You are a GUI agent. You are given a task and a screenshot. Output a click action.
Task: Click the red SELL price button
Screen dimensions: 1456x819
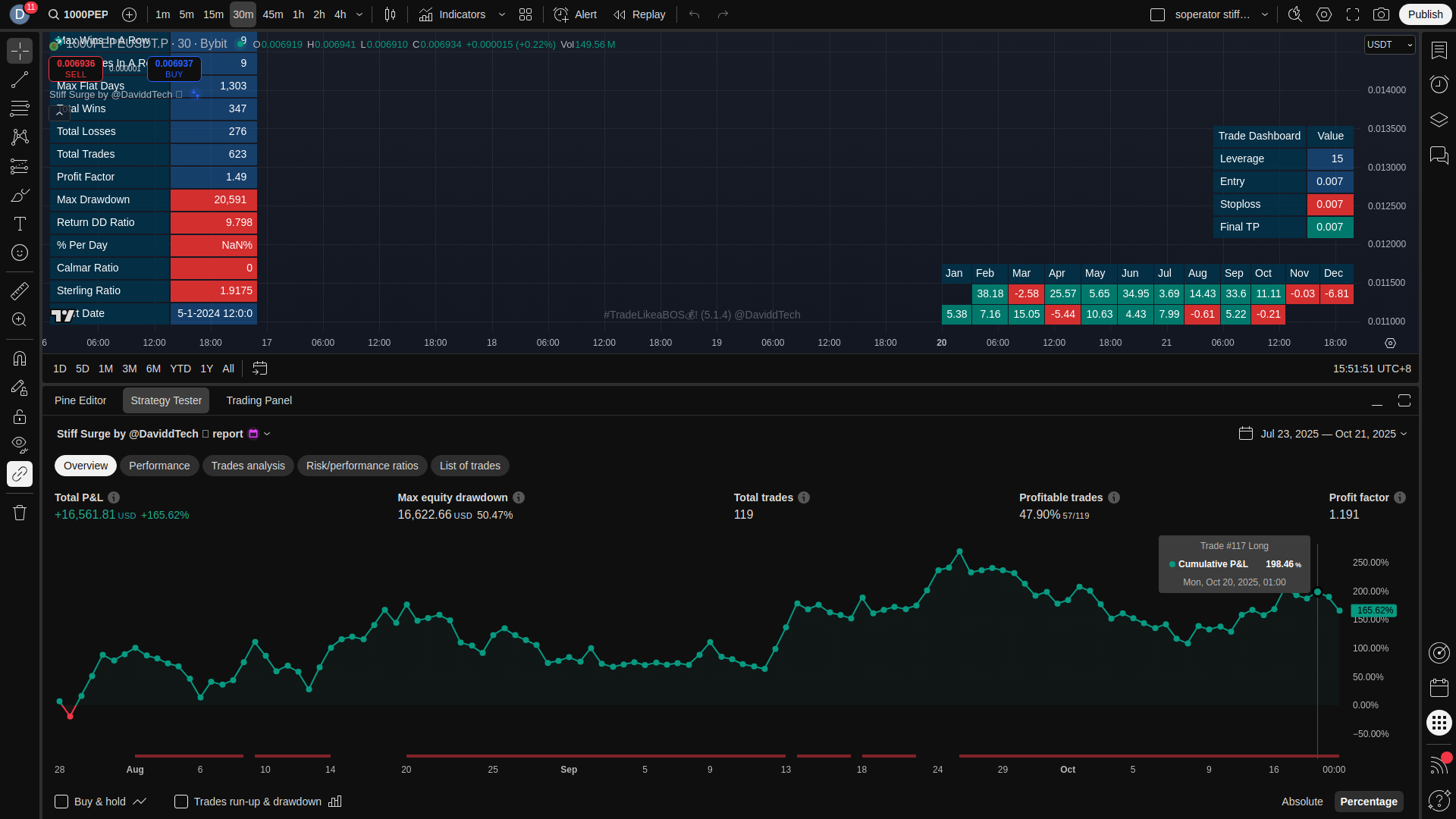click(x=76, y=68)
